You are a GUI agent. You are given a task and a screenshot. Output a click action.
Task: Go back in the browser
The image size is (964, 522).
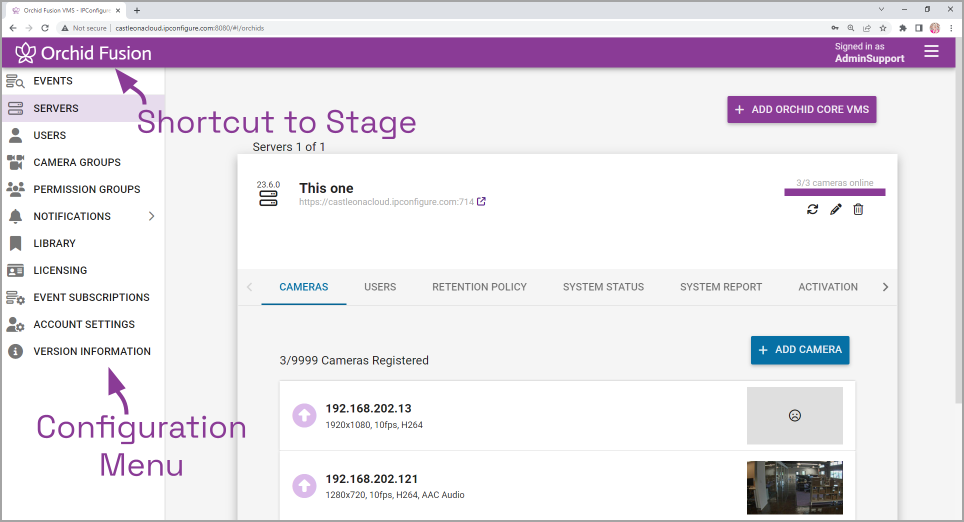[13, 28]
